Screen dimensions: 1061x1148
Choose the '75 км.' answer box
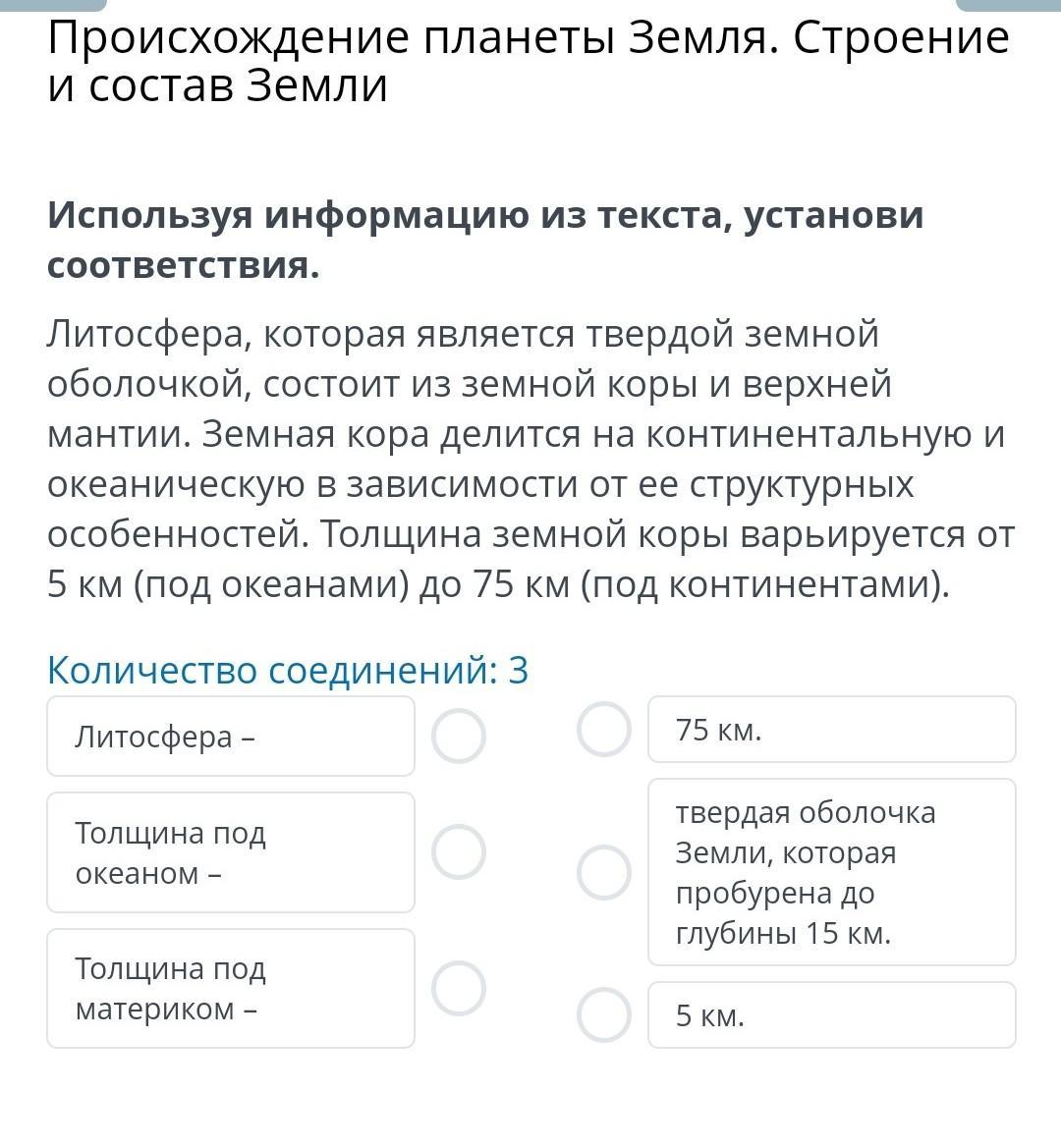pyautogui.click(x=831, y=730)
